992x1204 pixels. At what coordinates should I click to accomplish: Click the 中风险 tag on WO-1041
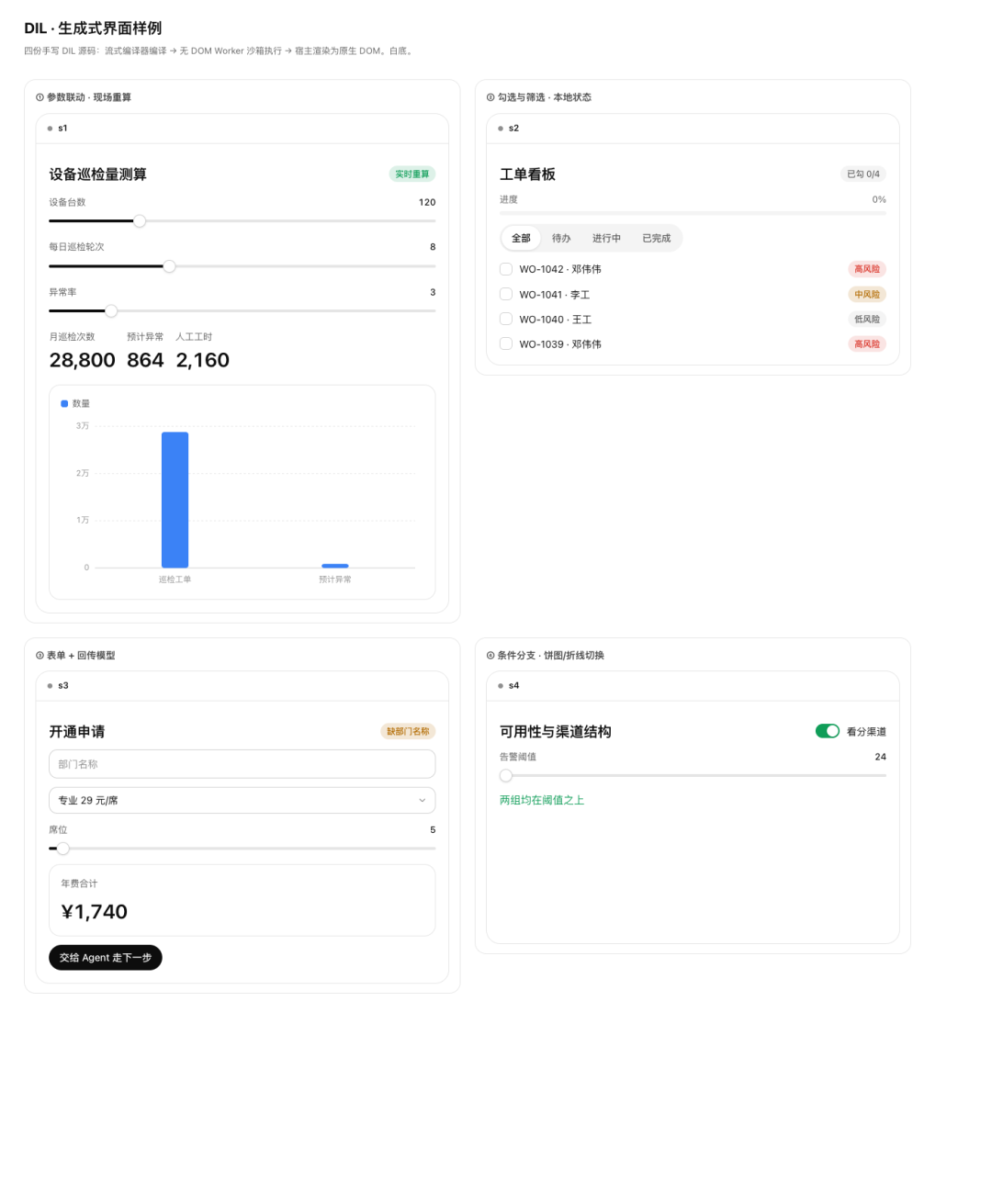point(867,294)
